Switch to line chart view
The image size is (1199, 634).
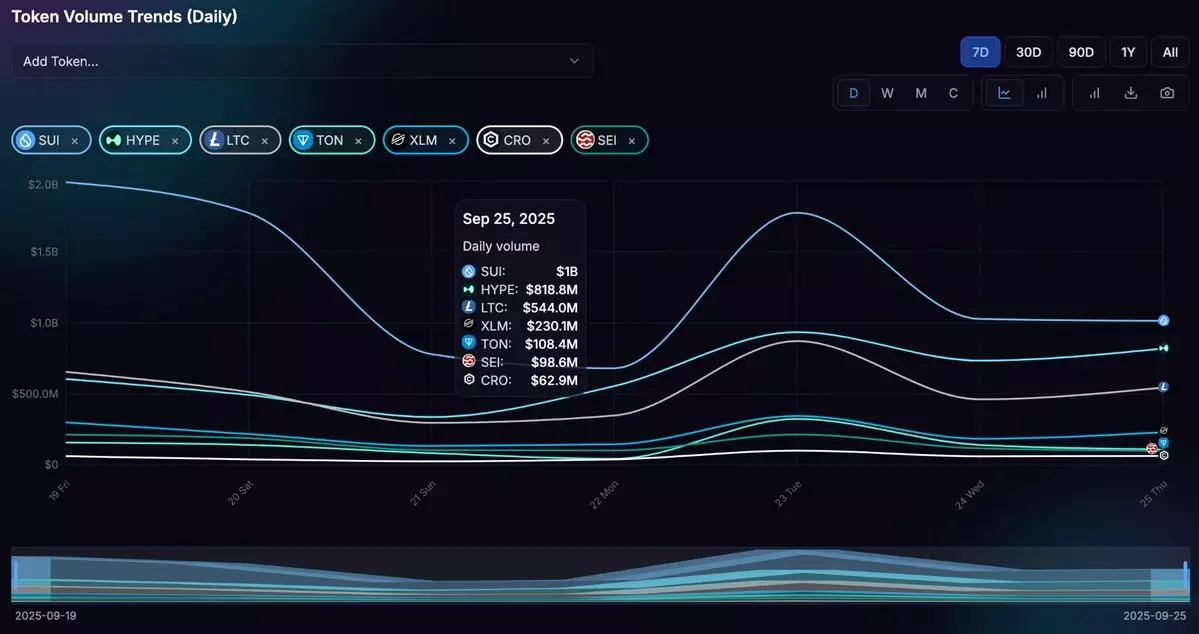tap(1005, 93)
